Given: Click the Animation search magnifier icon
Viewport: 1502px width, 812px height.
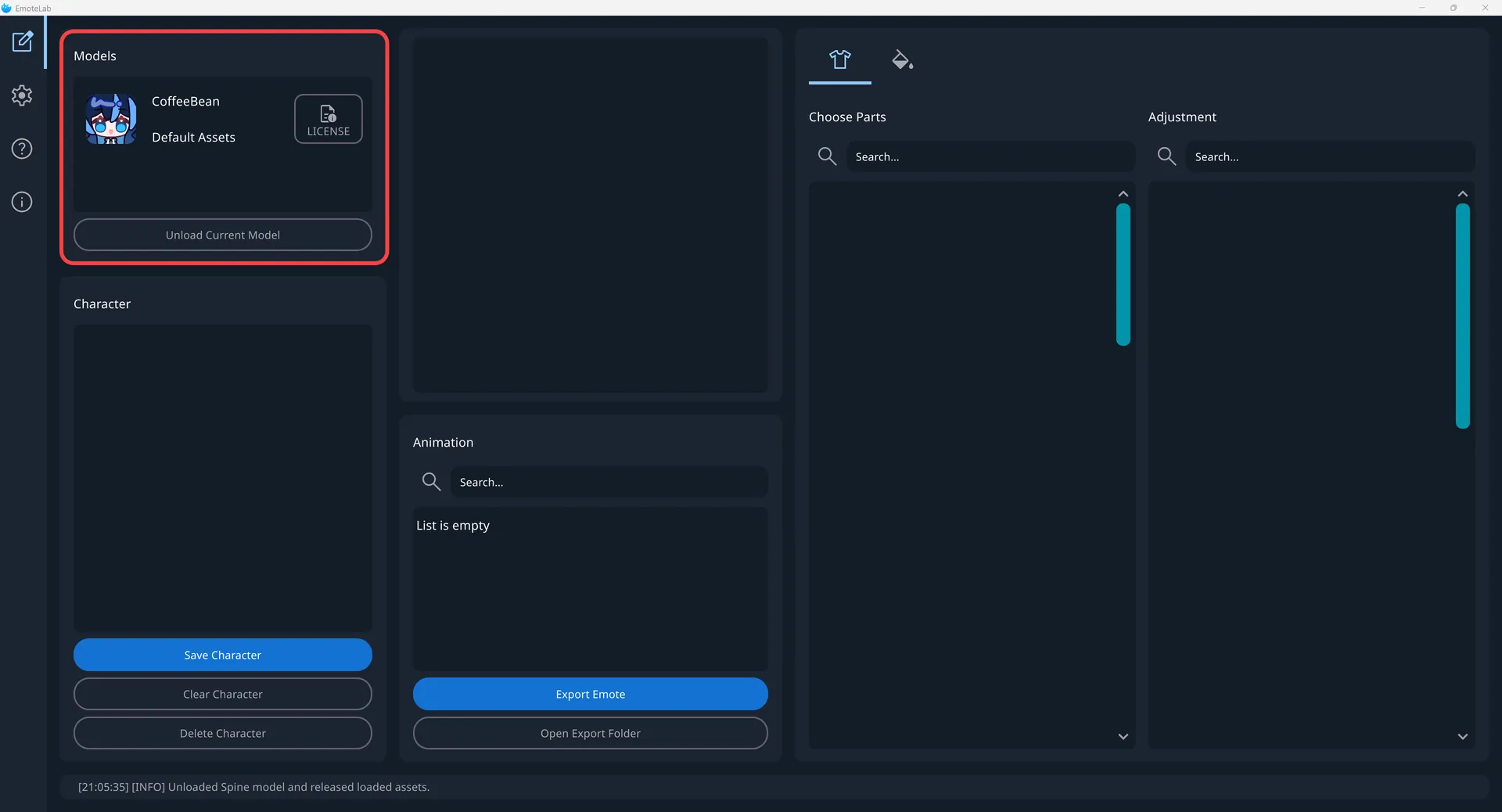Looking at the screenshot, I should pos(431,482).
